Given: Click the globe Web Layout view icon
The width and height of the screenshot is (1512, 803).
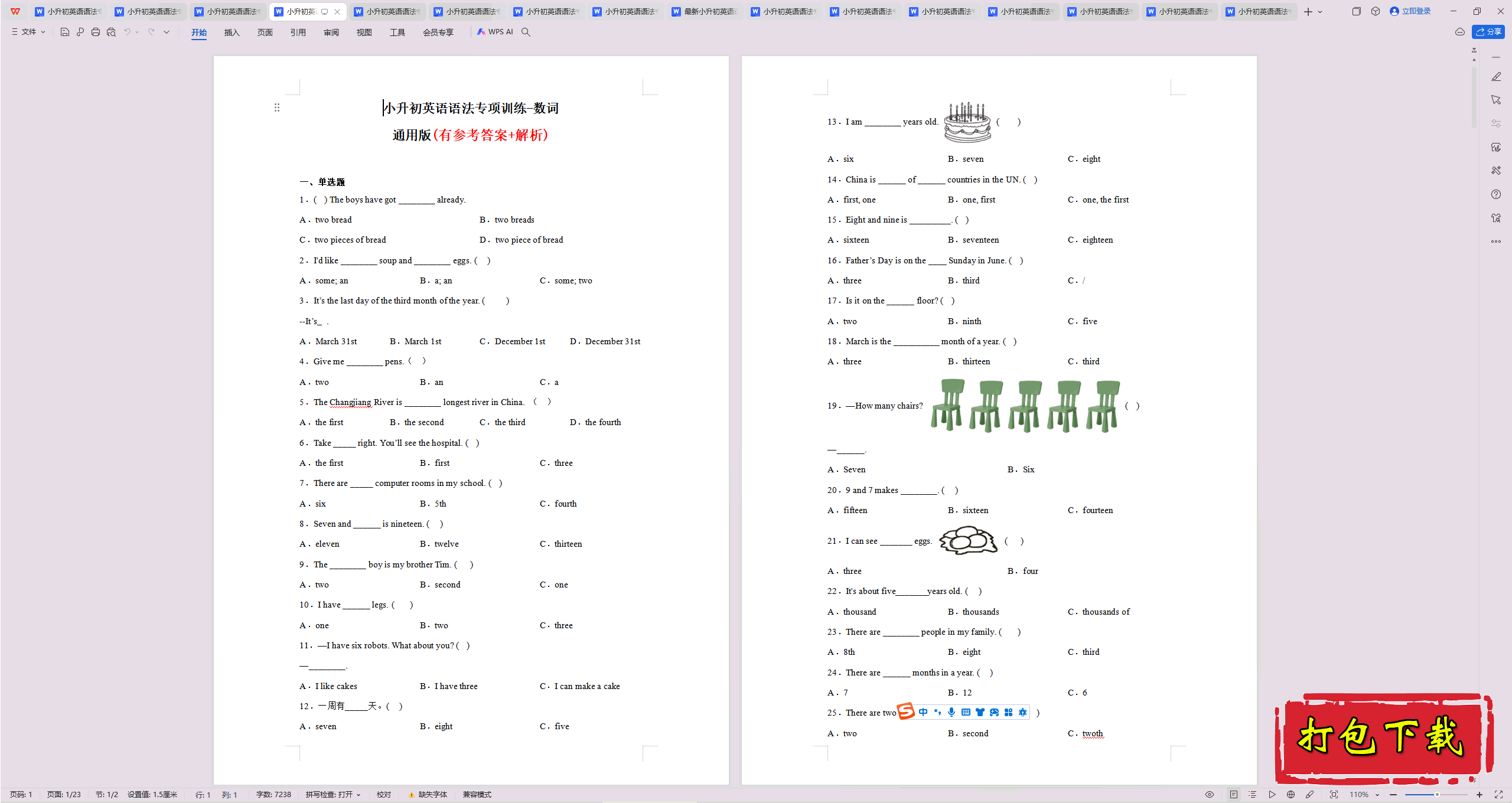Looking at the screenshot, I should pyautogui.click(x=1291, y=795).
